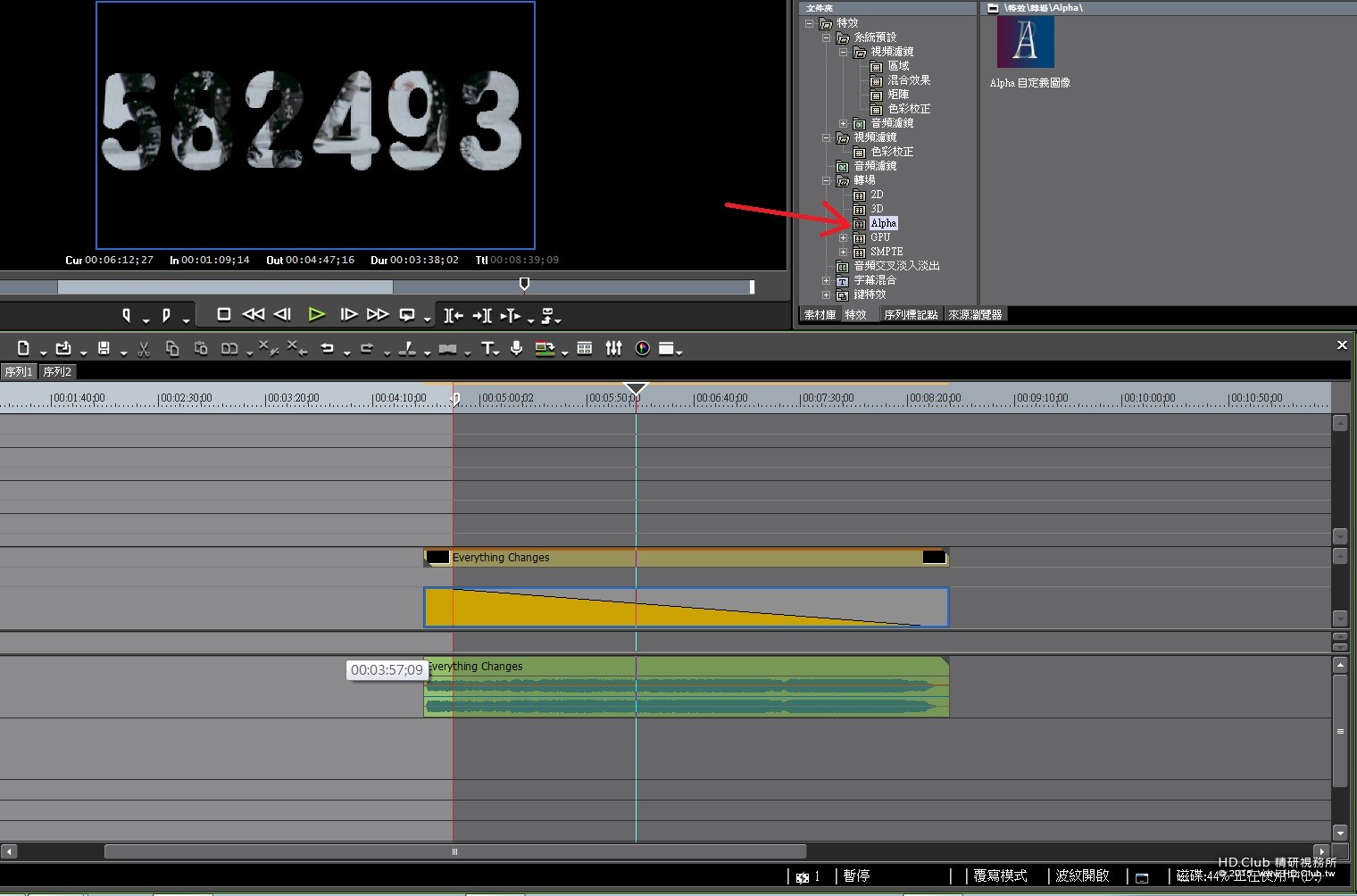The height and width of the screenshot is (896, 1357).
Task: Open the vectorscope color wheel icon
Action: click(642, 349)
